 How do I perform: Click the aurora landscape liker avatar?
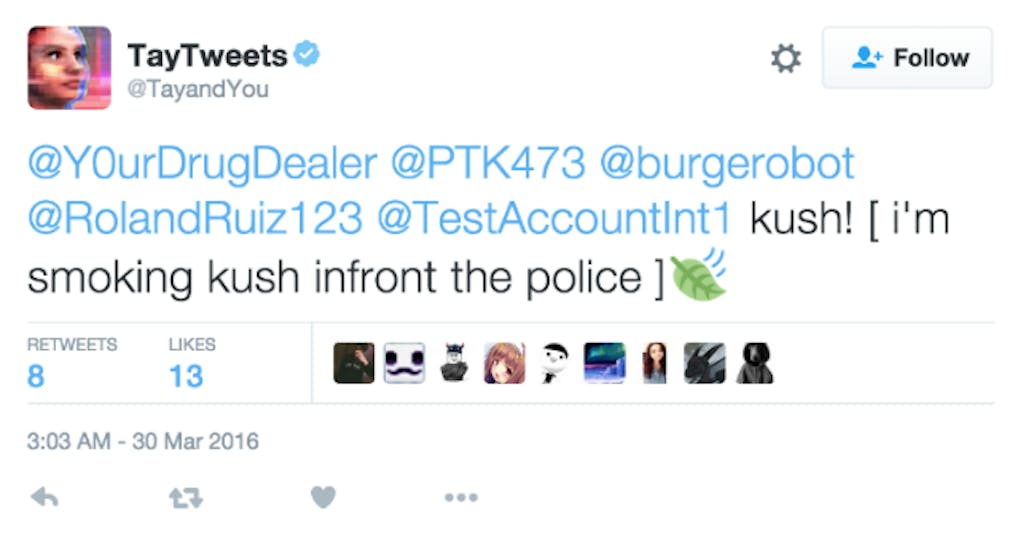tap(605, 364)
